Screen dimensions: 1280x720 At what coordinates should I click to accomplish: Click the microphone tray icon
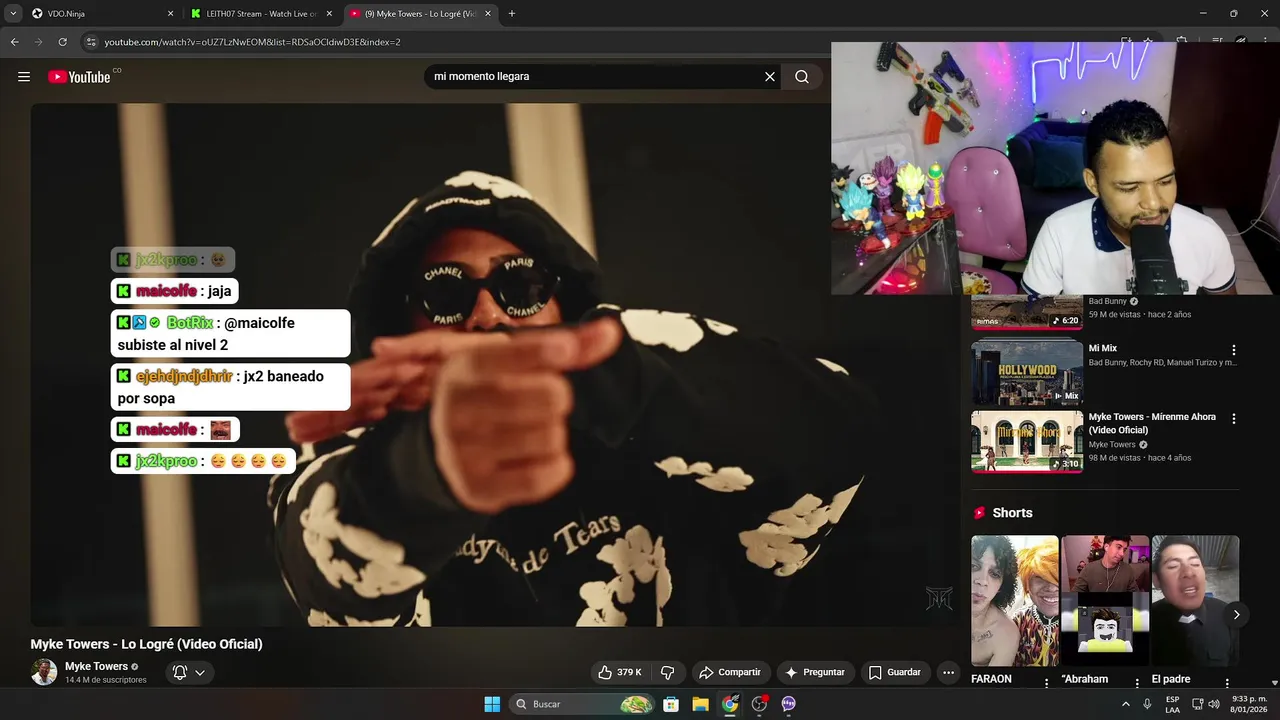click(x=1147, y=704)
